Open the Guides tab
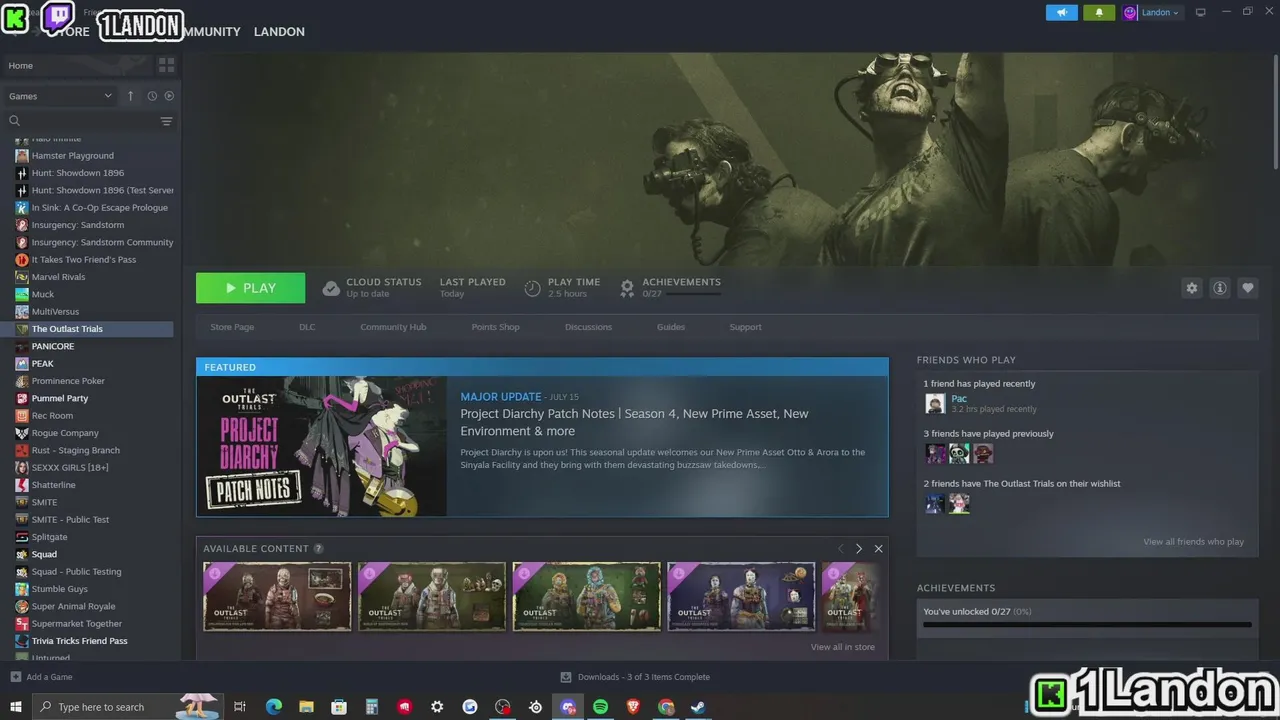This screenshot has width=1280, height=720. [x=671, y=327]
